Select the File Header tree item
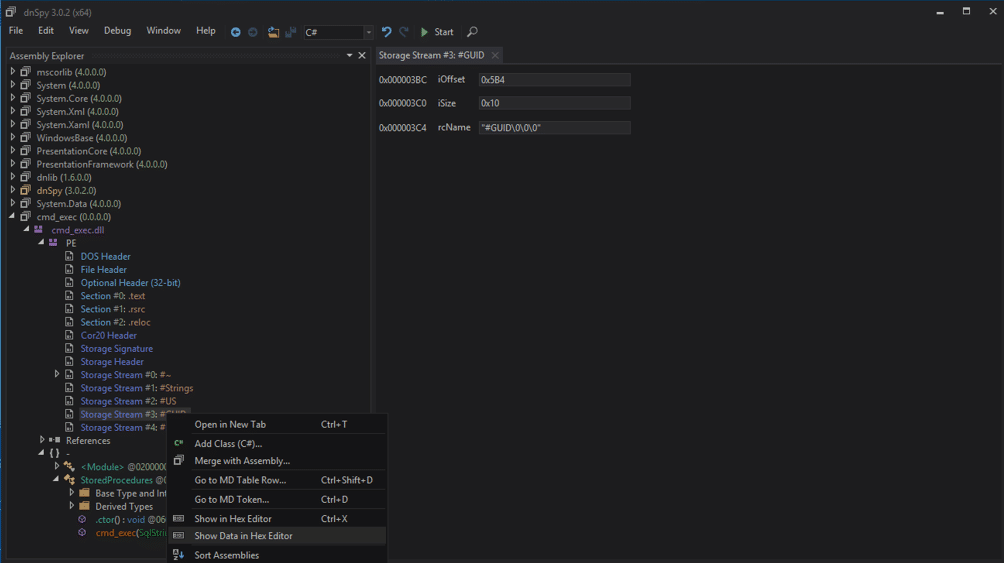The image size is (1004, 563). tap(104, 270)
